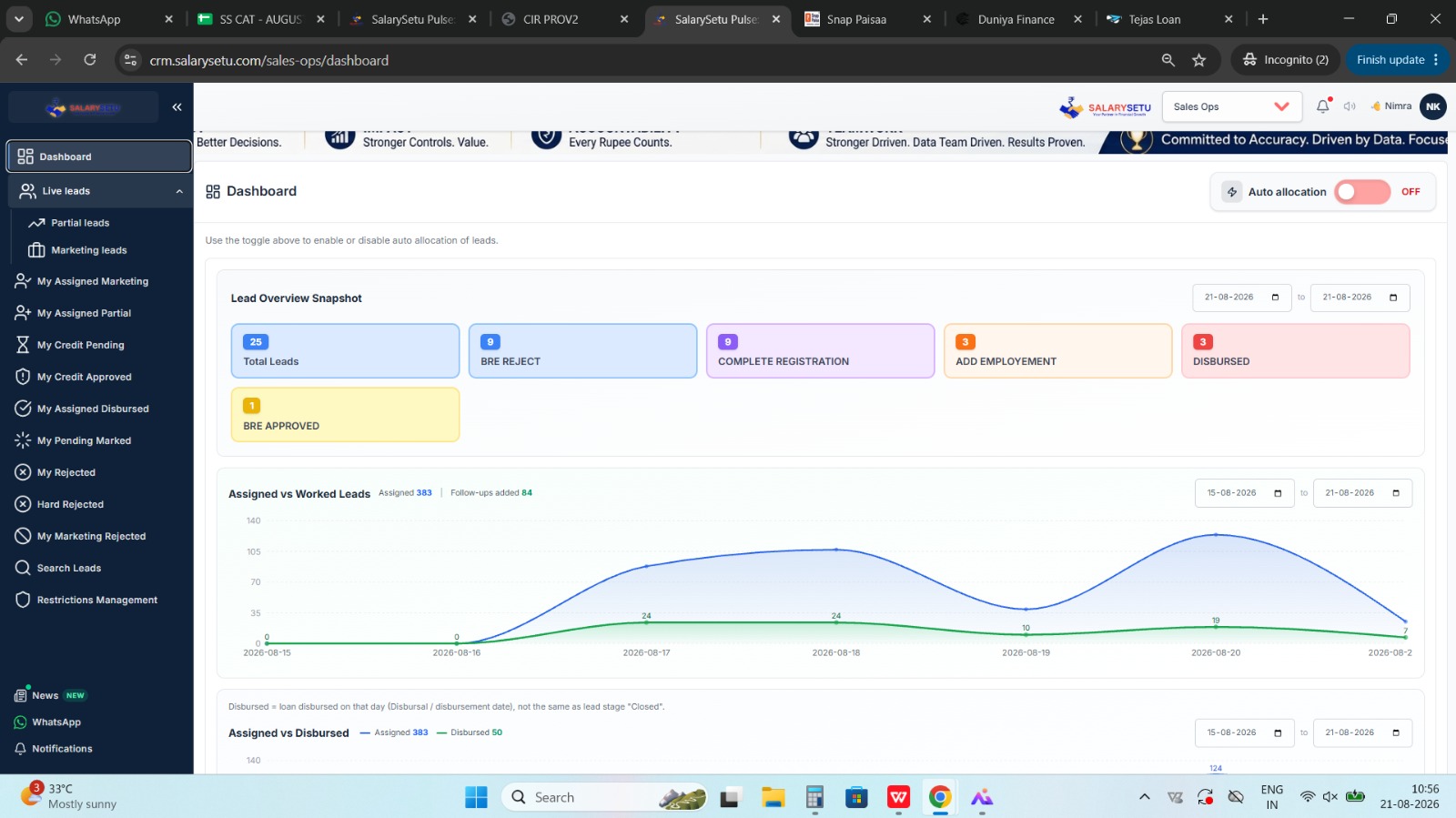Screen dimensions: 1456x818
Task: Open WPS Office from the taskbar
Action: pos(898,797)
